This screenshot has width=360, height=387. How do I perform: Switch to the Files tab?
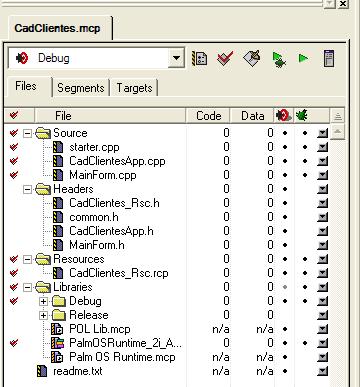[26, 86]
